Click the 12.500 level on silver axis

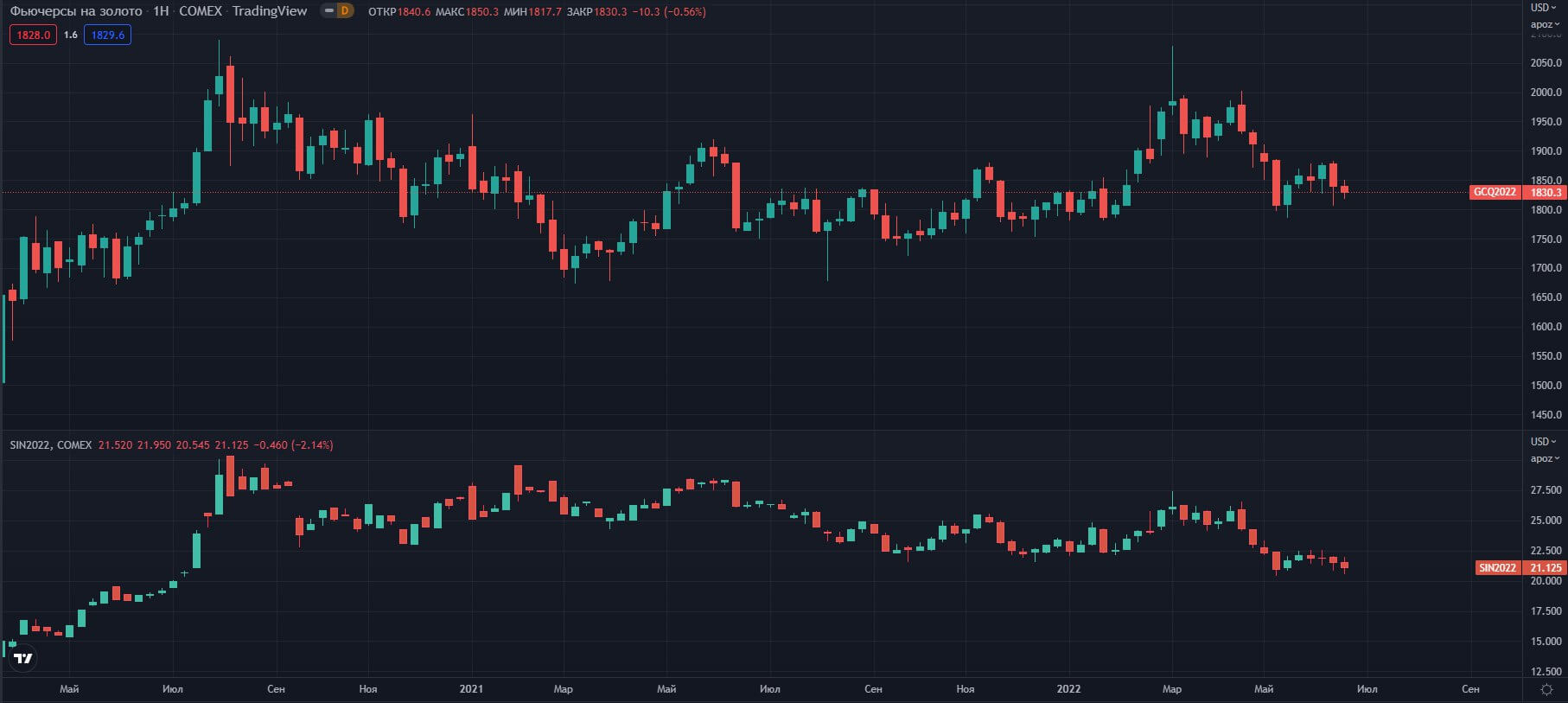coord(1546,672)
